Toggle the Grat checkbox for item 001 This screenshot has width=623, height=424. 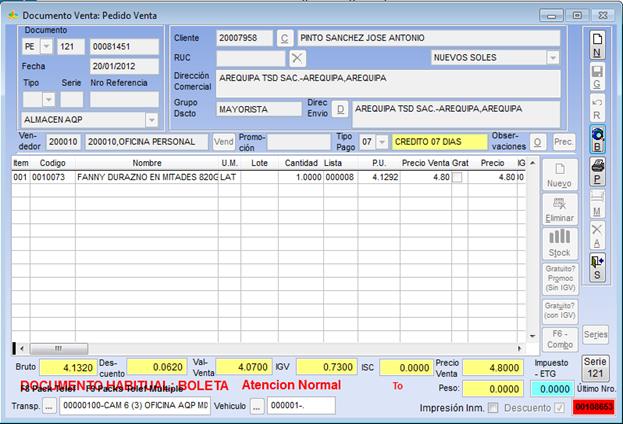(x=457, y=177)
